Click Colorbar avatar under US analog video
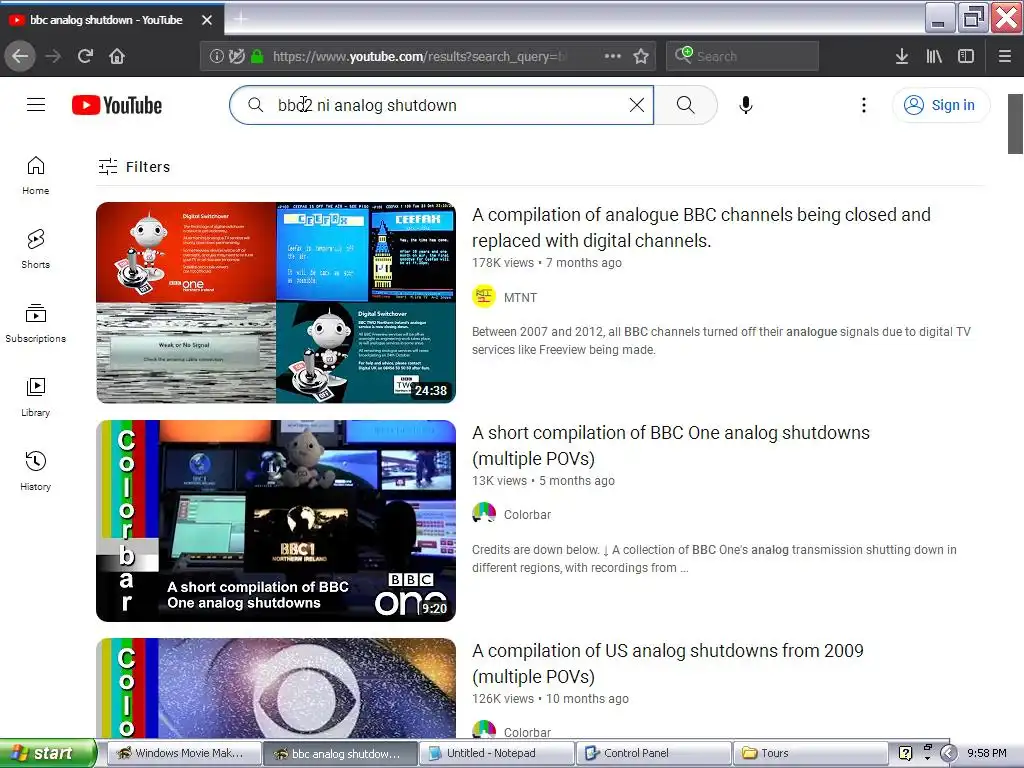The image size is (1024, 768). pos(484,730)
